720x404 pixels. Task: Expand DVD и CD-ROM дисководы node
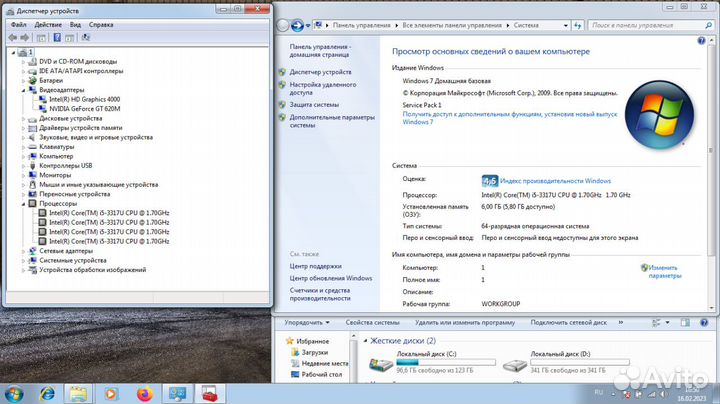click(23, 62)
